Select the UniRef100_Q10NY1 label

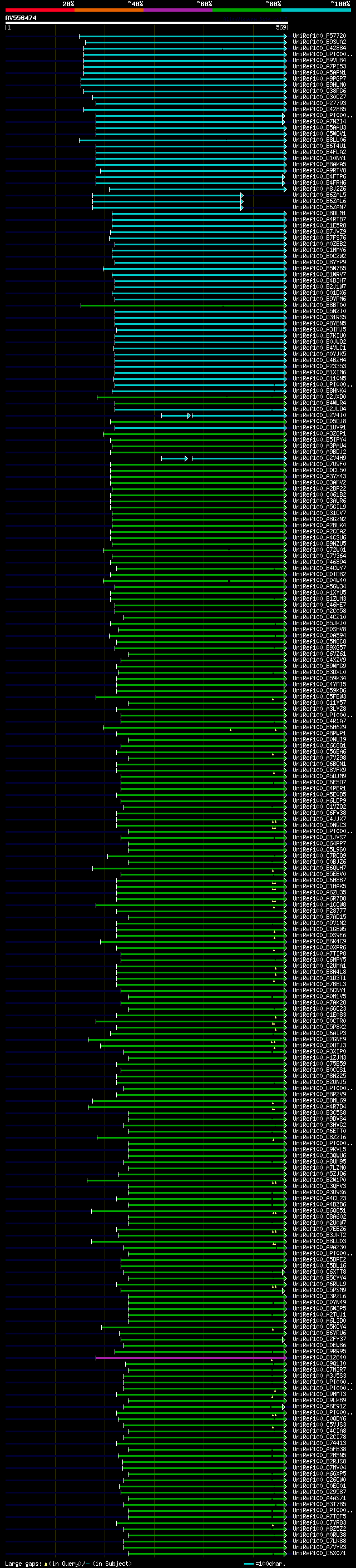pos(319,159)
